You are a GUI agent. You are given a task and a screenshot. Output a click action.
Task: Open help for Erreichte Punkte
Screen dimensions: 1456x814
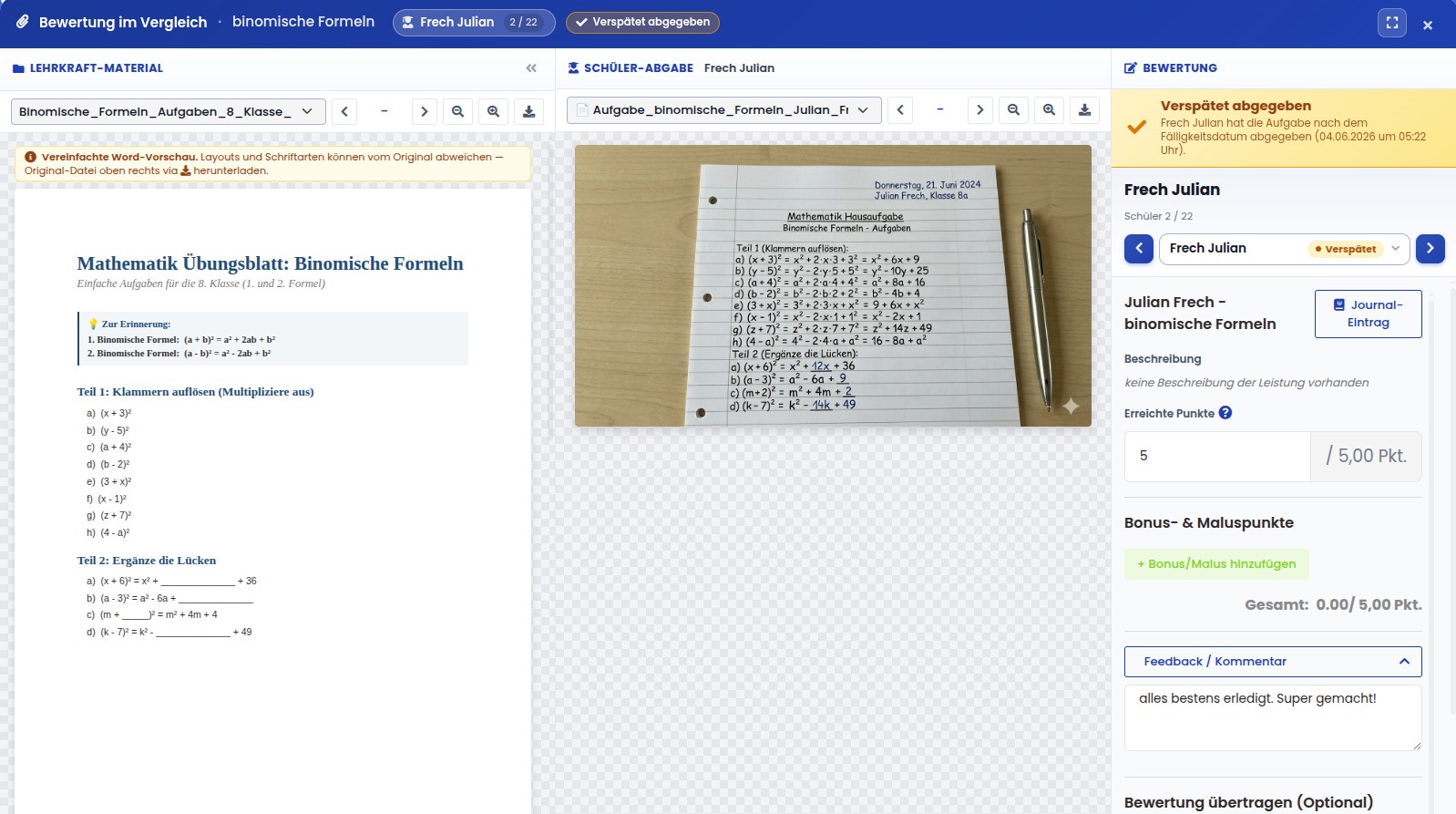(x=1225, y=413)
